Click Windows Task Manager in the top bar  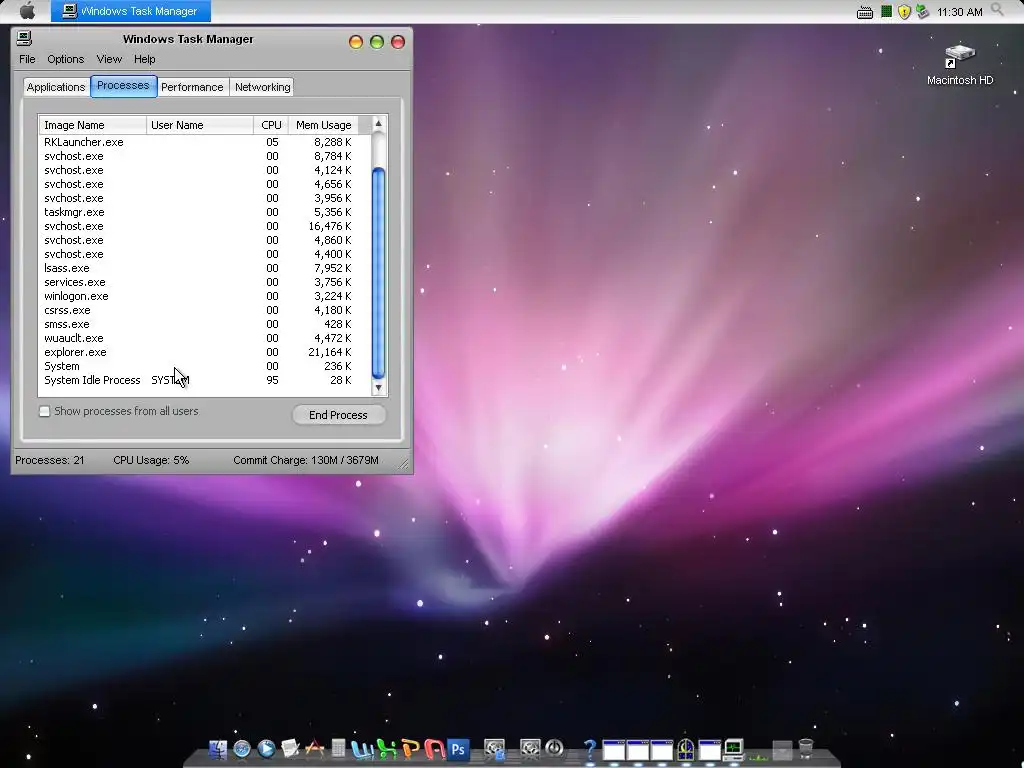pos(131,11)
